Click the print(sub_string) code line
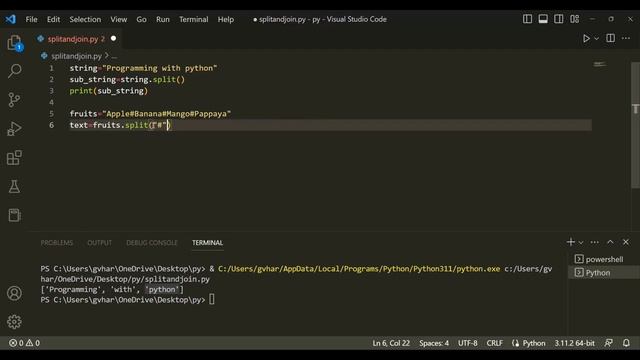The height and width of the screenshot is (360, 640). (x=109, y=91)
